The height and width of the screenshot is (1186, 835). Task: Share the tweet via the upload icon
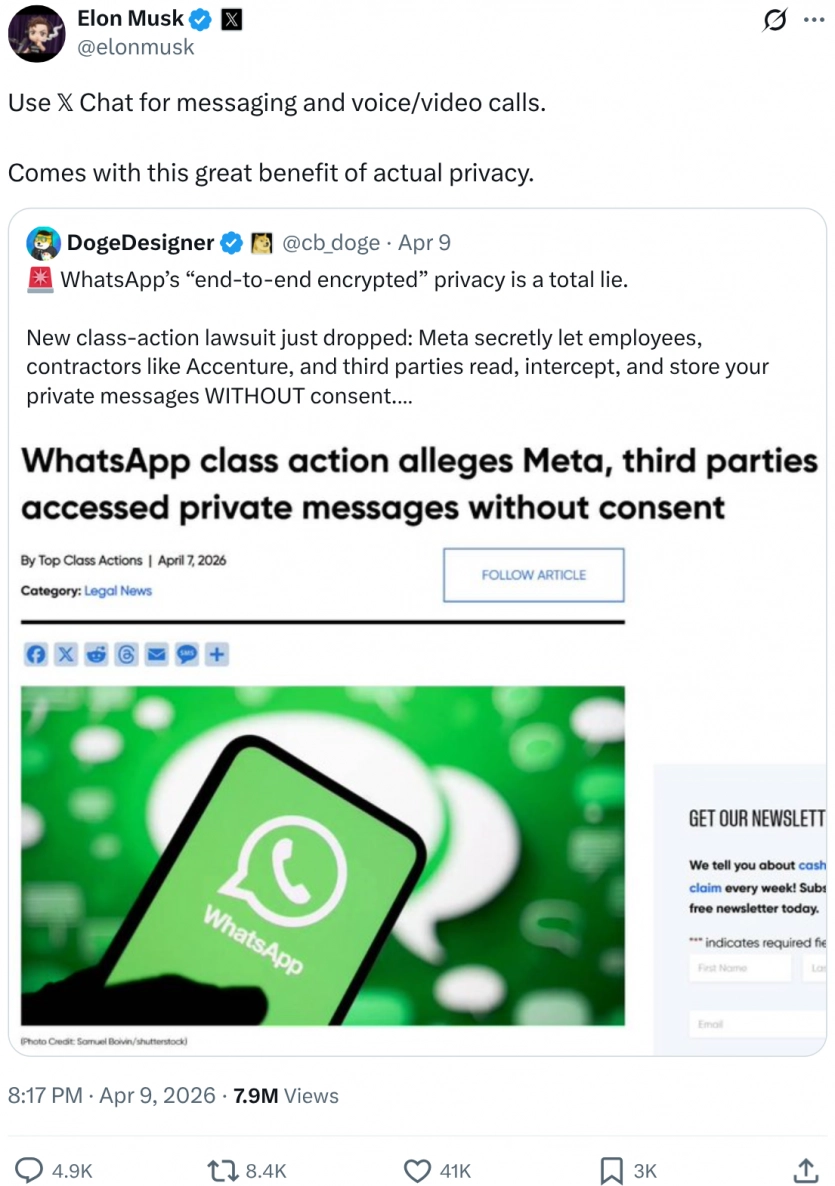click(806, 1169)
